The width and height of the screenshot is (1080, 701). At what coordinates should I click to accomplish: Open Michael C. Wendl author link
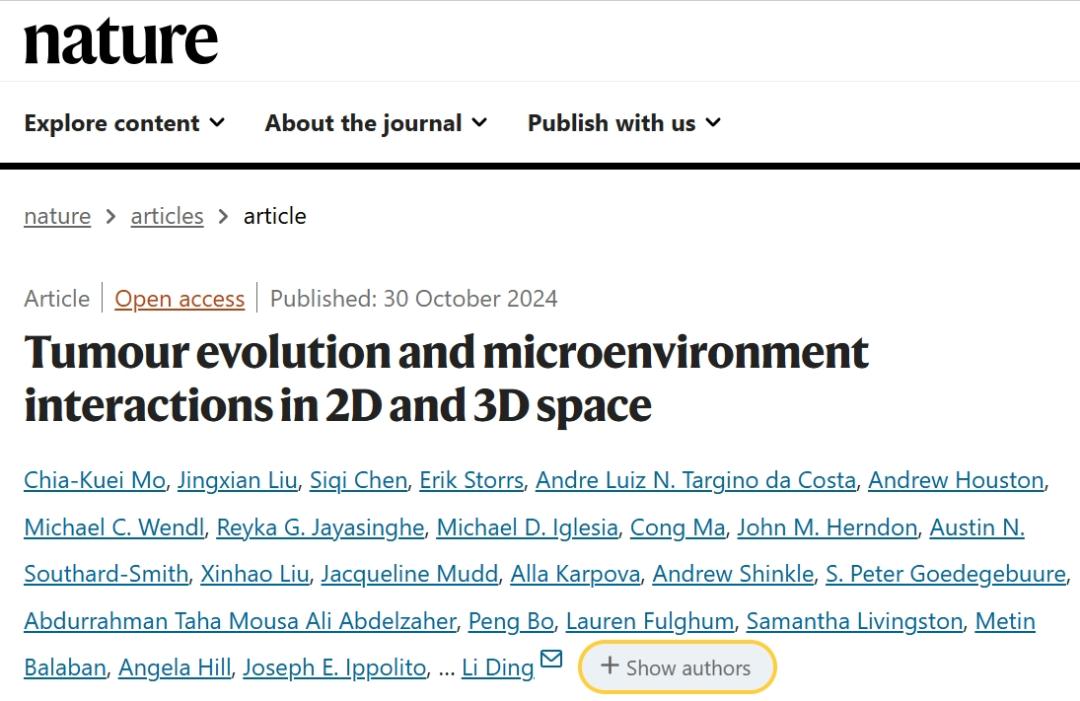(113, 527)
